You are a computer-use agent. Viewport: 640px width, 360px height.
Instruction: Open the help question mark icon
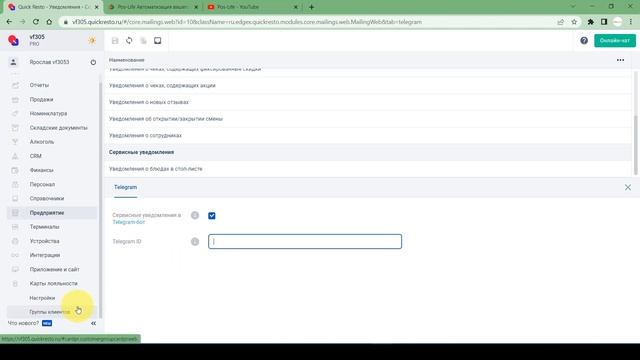pos(584,40)
